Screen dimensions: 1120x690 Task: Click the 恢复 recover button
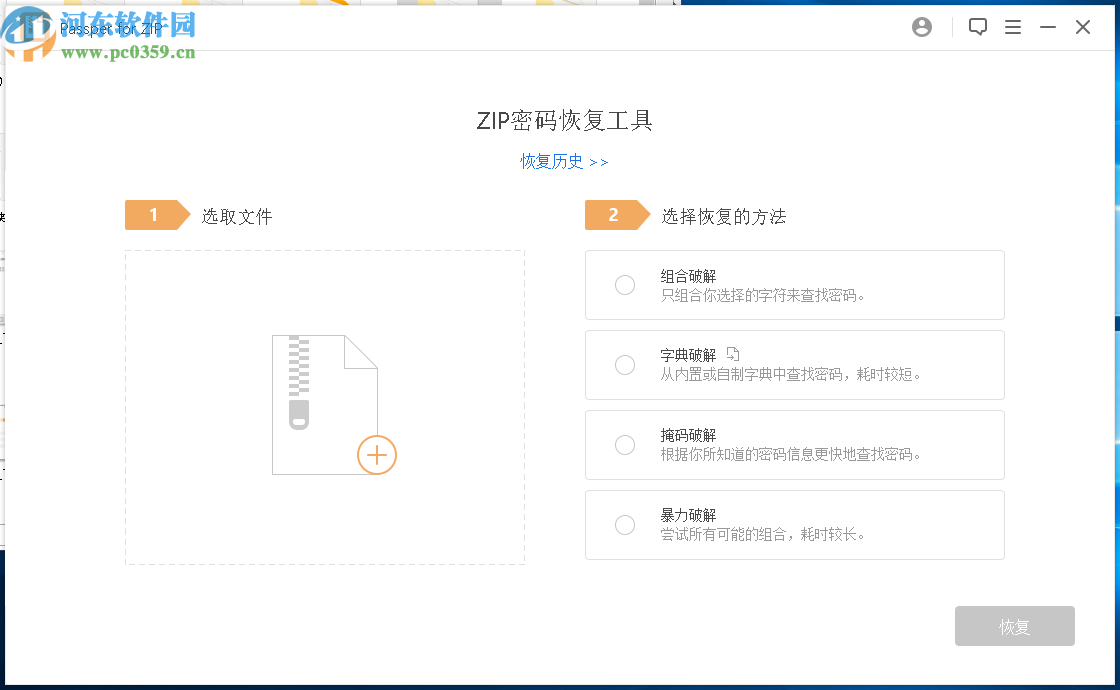pos(1014,626)
